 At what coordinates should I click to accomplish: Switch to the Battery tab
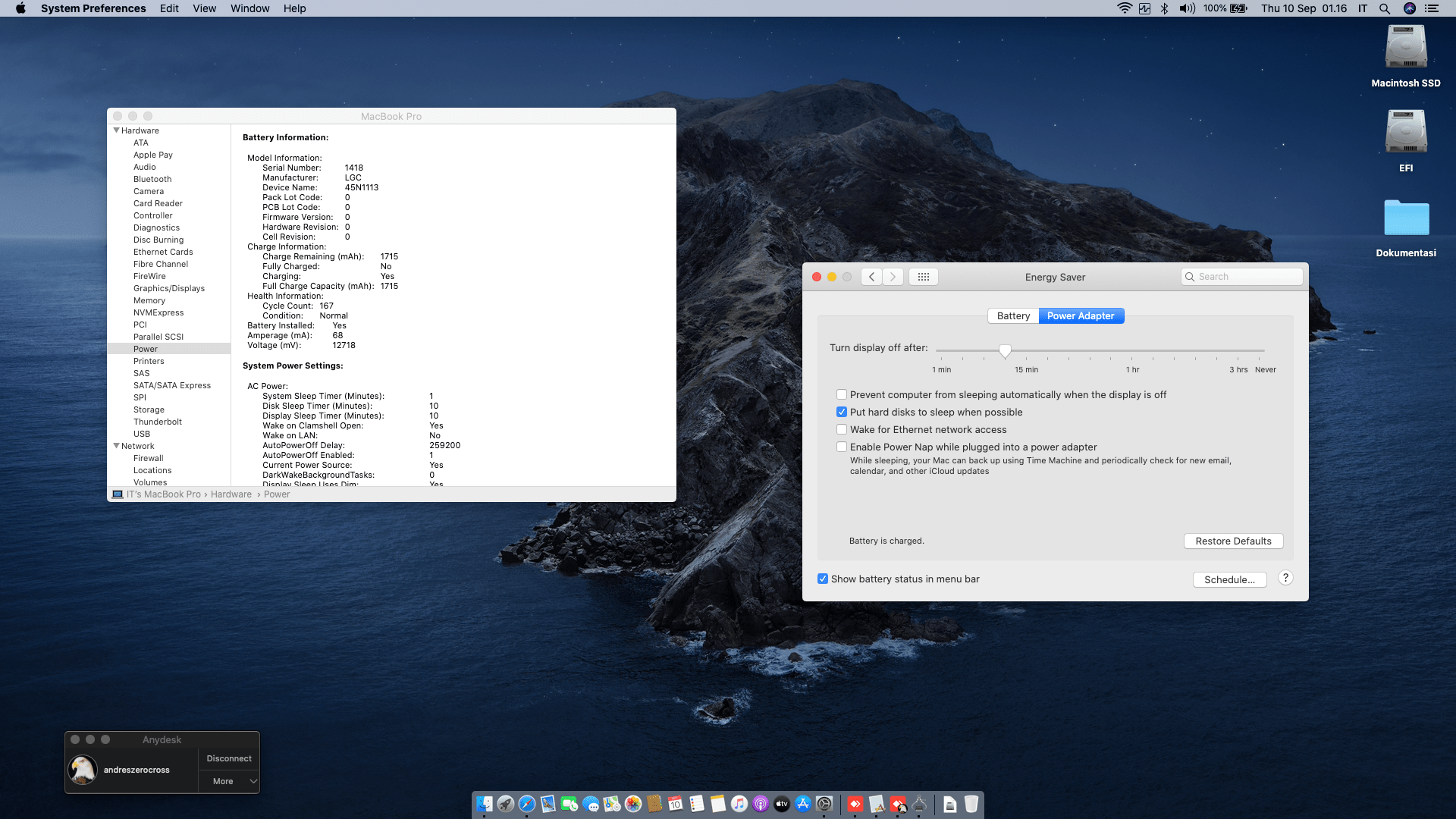click(x=1013, y=316)
